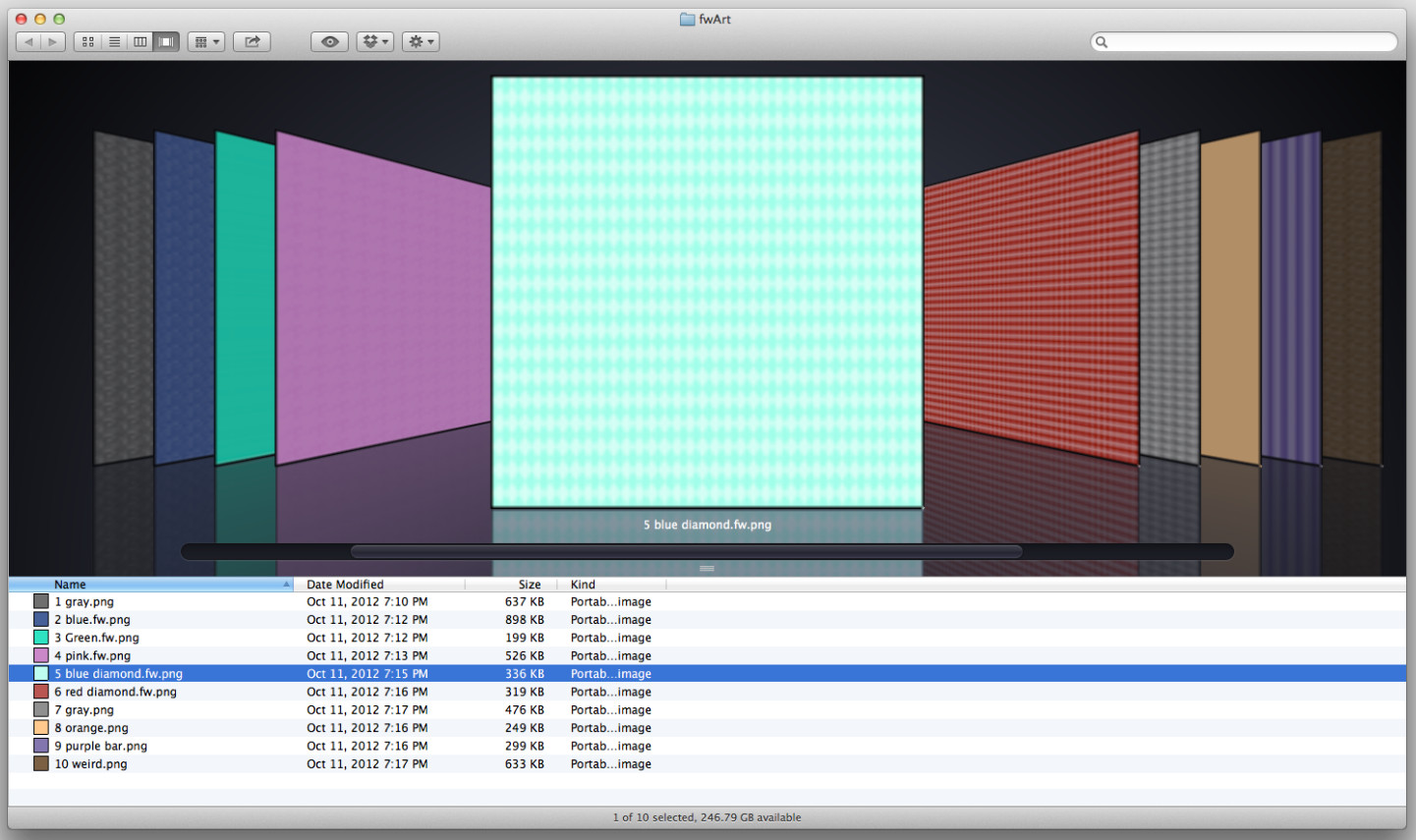This screenshot has width=1416, height=840.
Task: Click the magnifier icon in search field
Action: (1102, 42)
